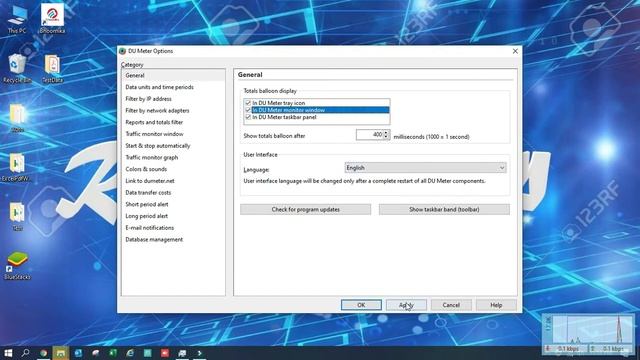Toggle In DU Meter taskbar panel checkbox
This screenshot has width=640, height=360.
coord(248,117)
